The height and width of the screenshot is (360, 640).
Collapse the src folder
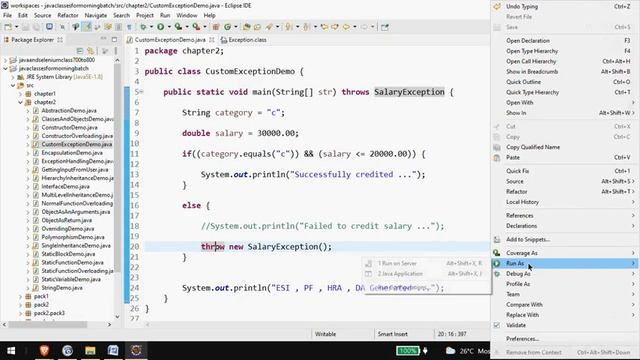click(x=13, y=85)
